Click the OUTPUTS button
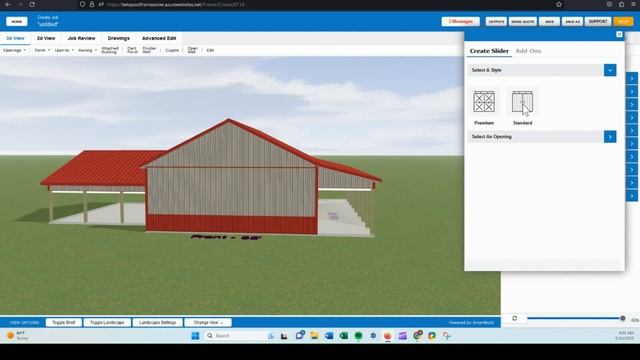The height and width of the screenshot is (360, 640). (496, 21)
